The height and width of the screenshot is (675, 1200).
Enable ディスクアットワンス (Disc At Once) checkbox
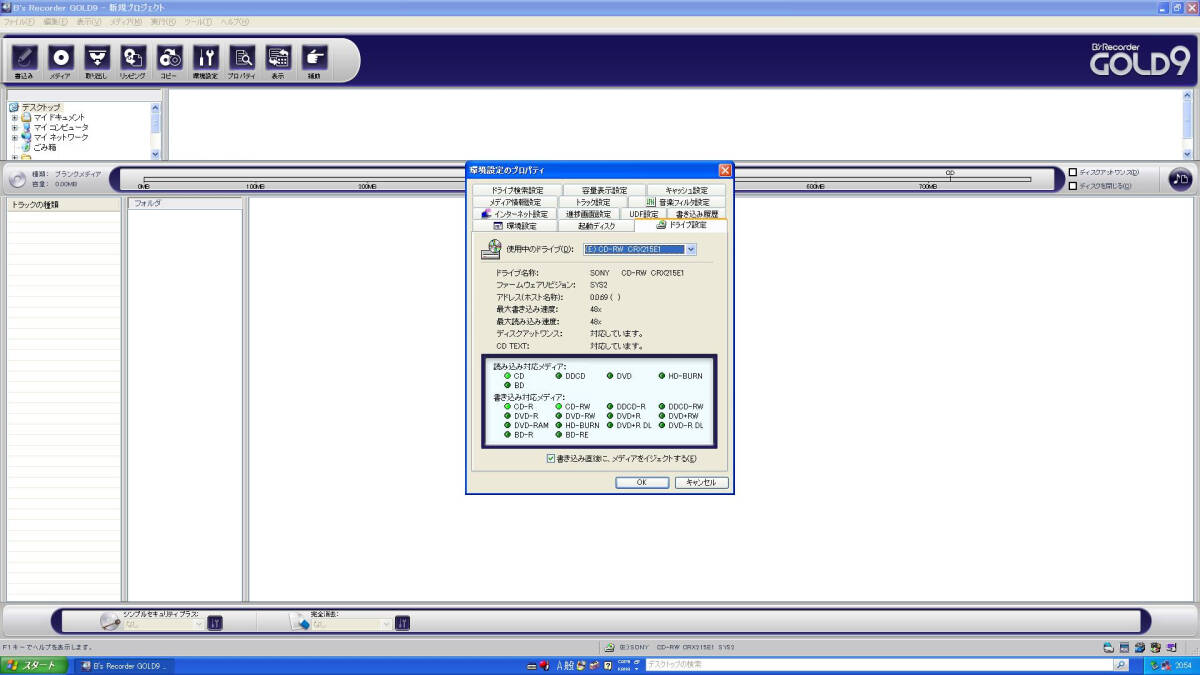click(x=1073, y=172)
